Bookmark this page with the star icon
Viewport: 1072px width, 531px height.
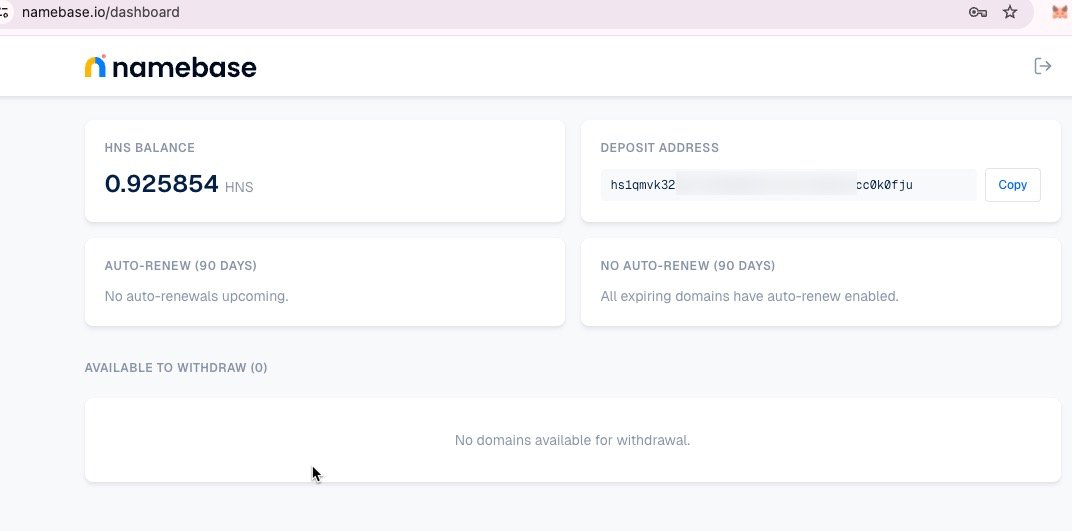coord(1010,12)
